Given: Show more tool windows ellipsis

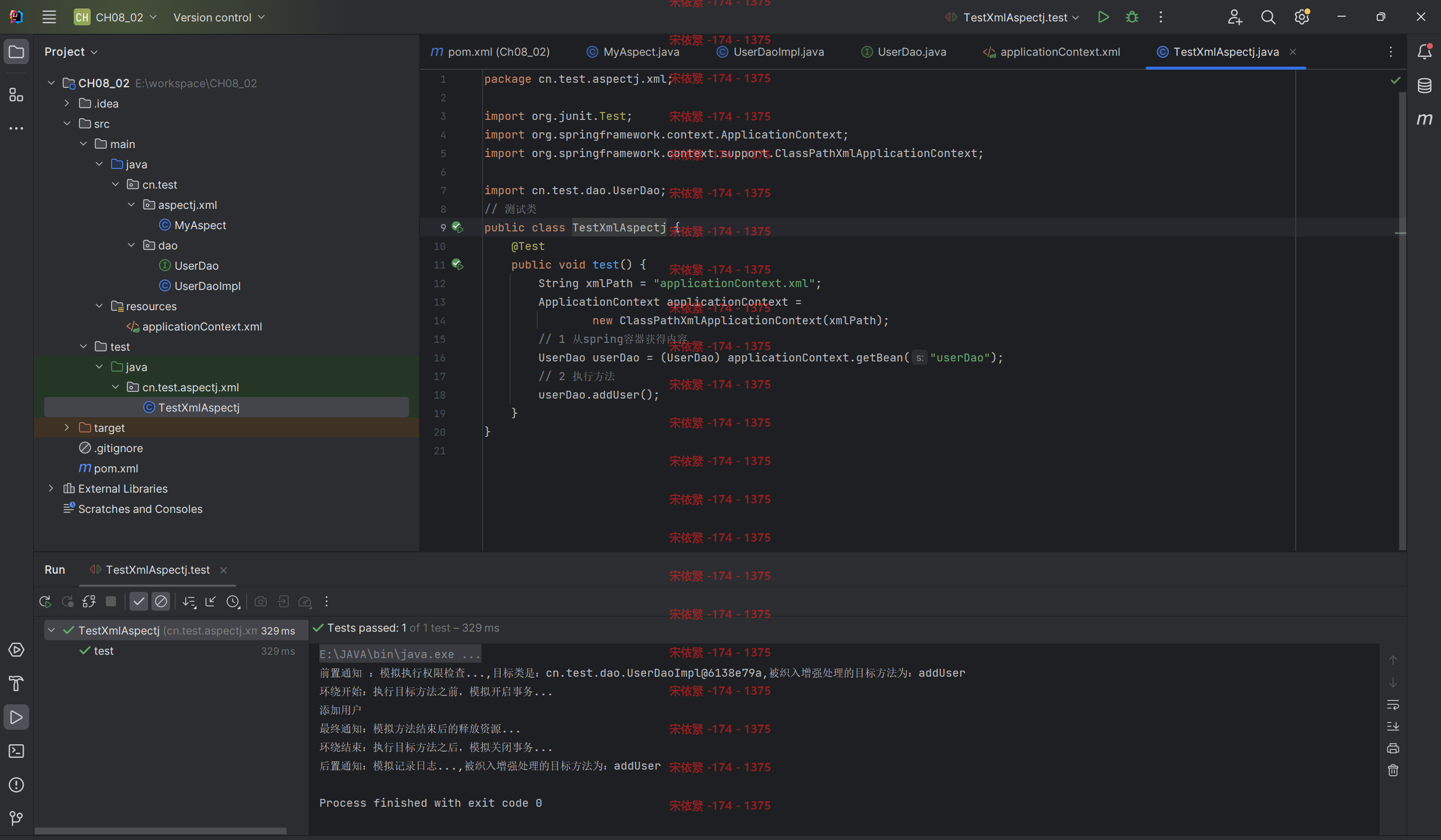Looking at the screenshot, I should (16, 128).
